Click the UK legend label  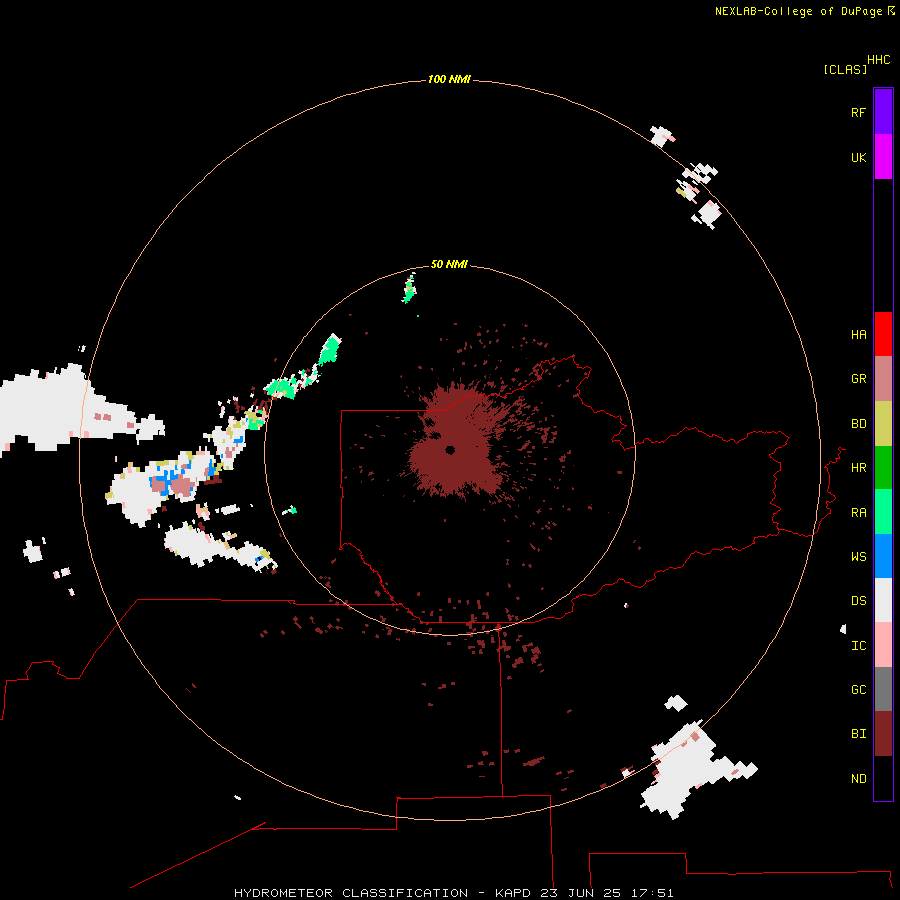[858, 157]
